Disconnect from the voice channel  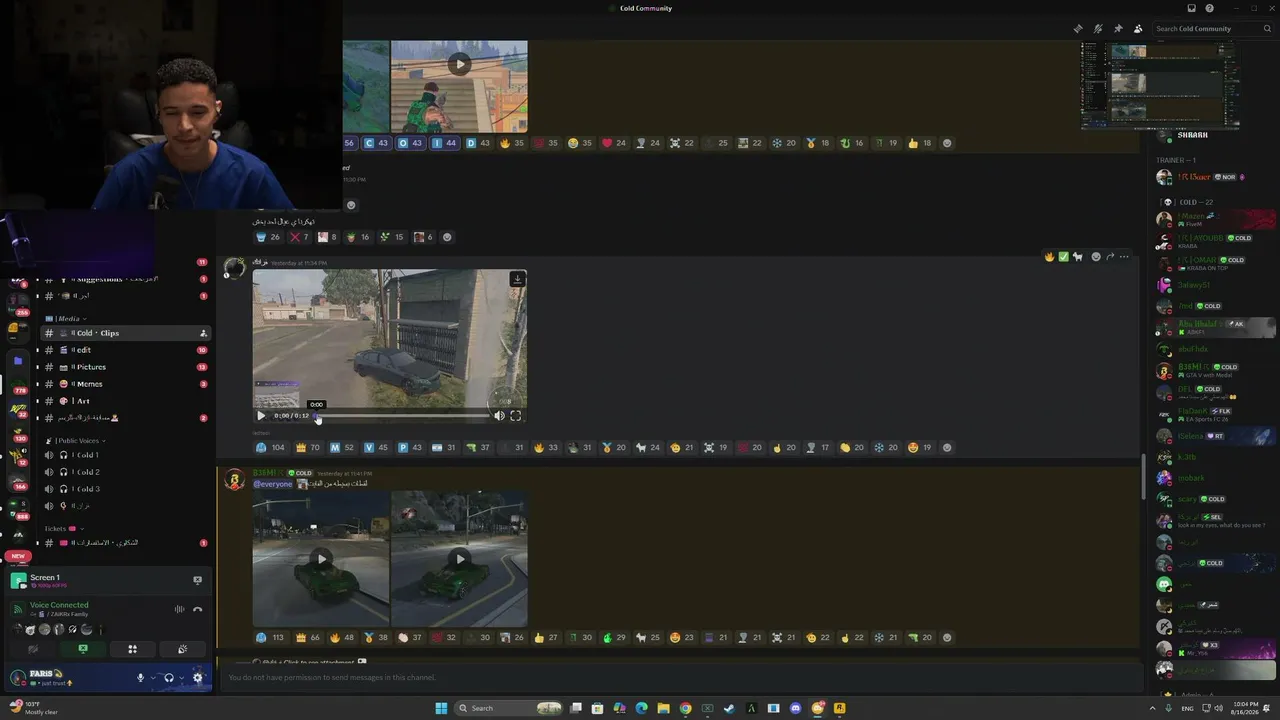[197, 609]
